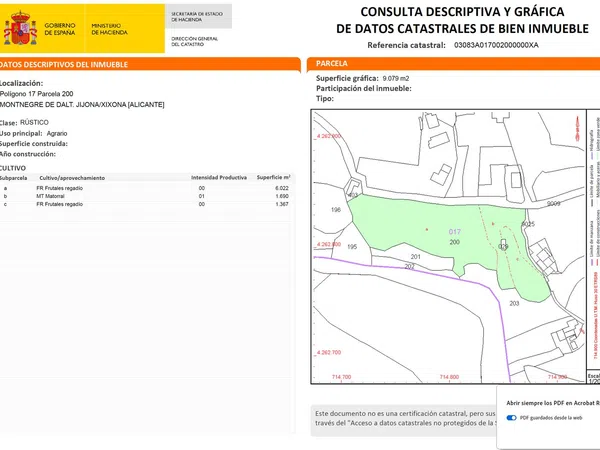Click 'DIRECCIÓN GENERAL DEL CATASTRO' label
Image resolution: width=600 pixels, height=450 pixels.
194,41
